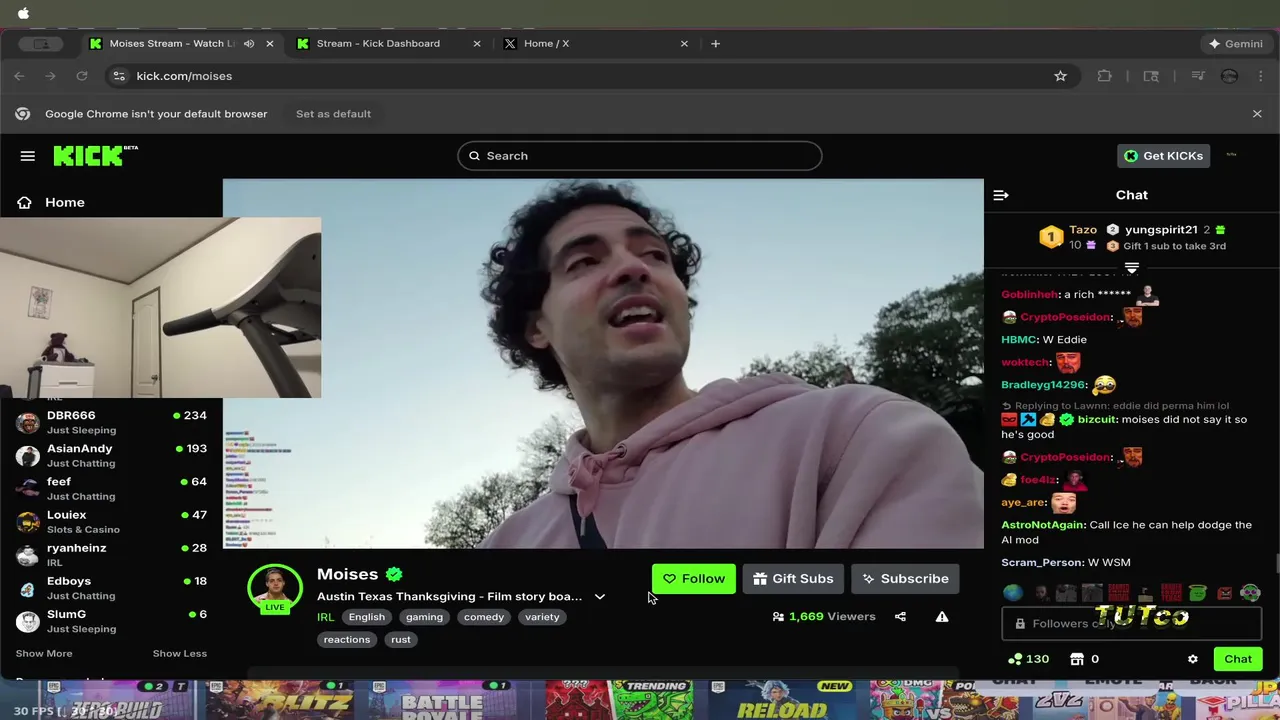Click the followers-only chat input box

point(1132,624)
